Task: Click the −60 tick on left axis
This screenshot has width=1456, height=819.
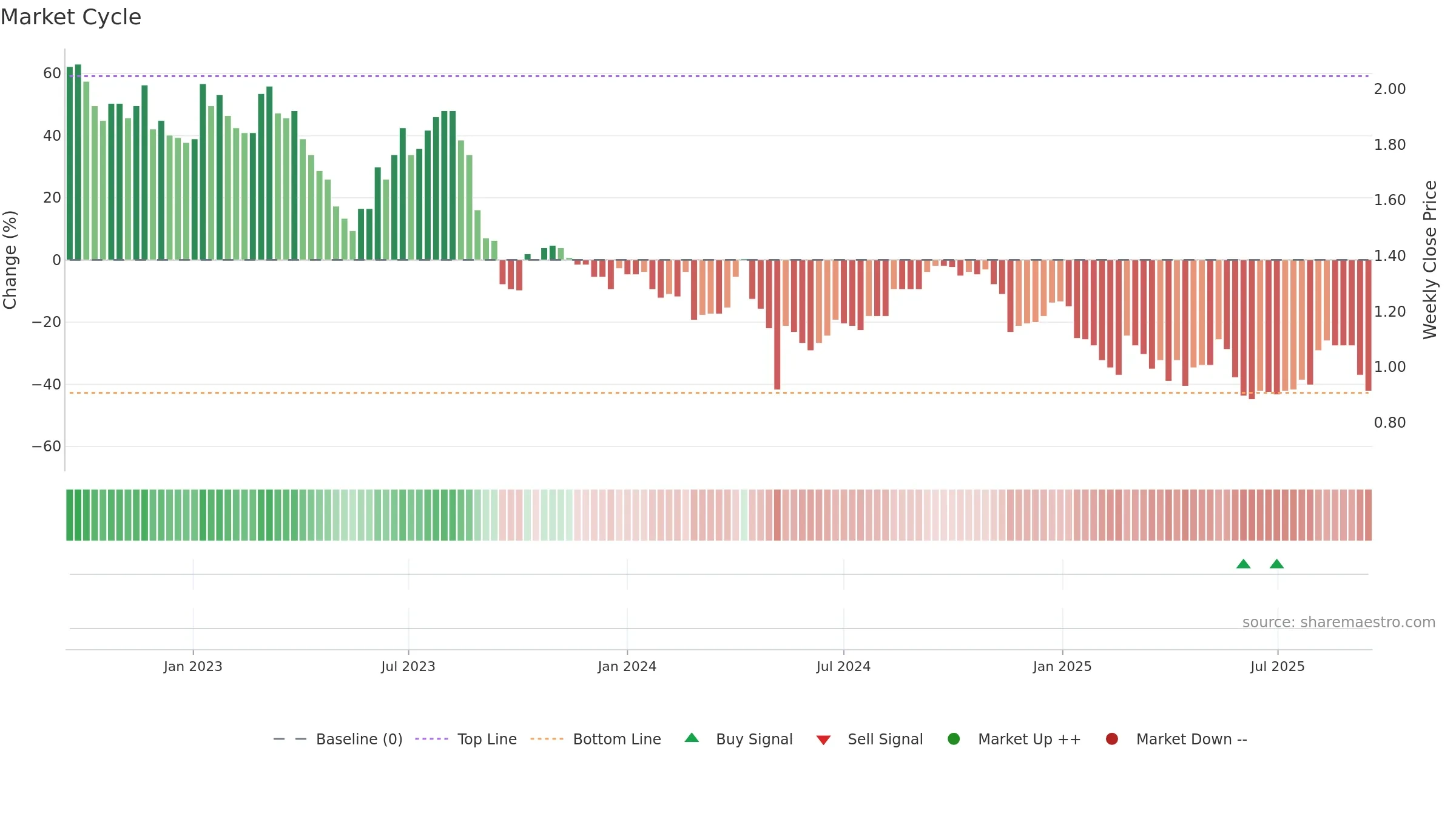Action: point(47,447)
